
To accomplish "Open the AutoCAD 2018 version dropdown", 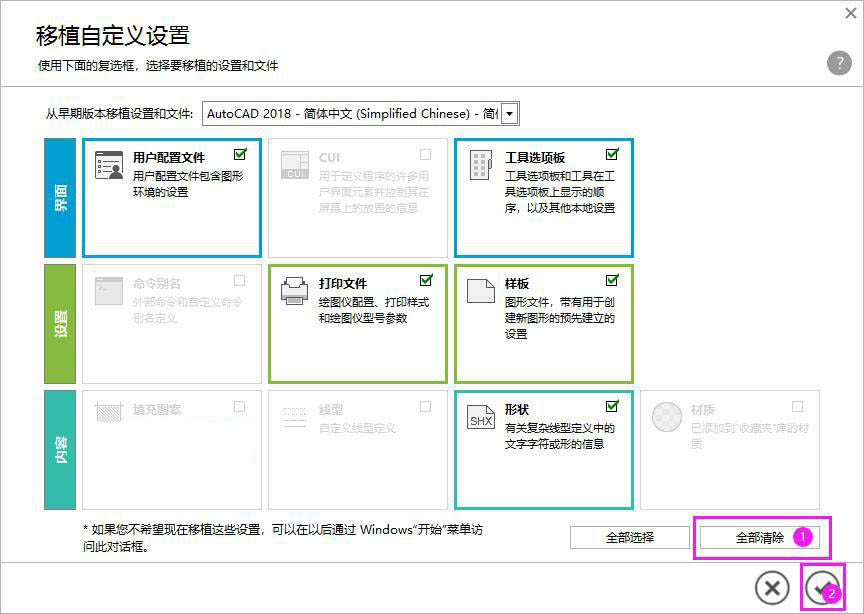I will (x=507, y=113).
